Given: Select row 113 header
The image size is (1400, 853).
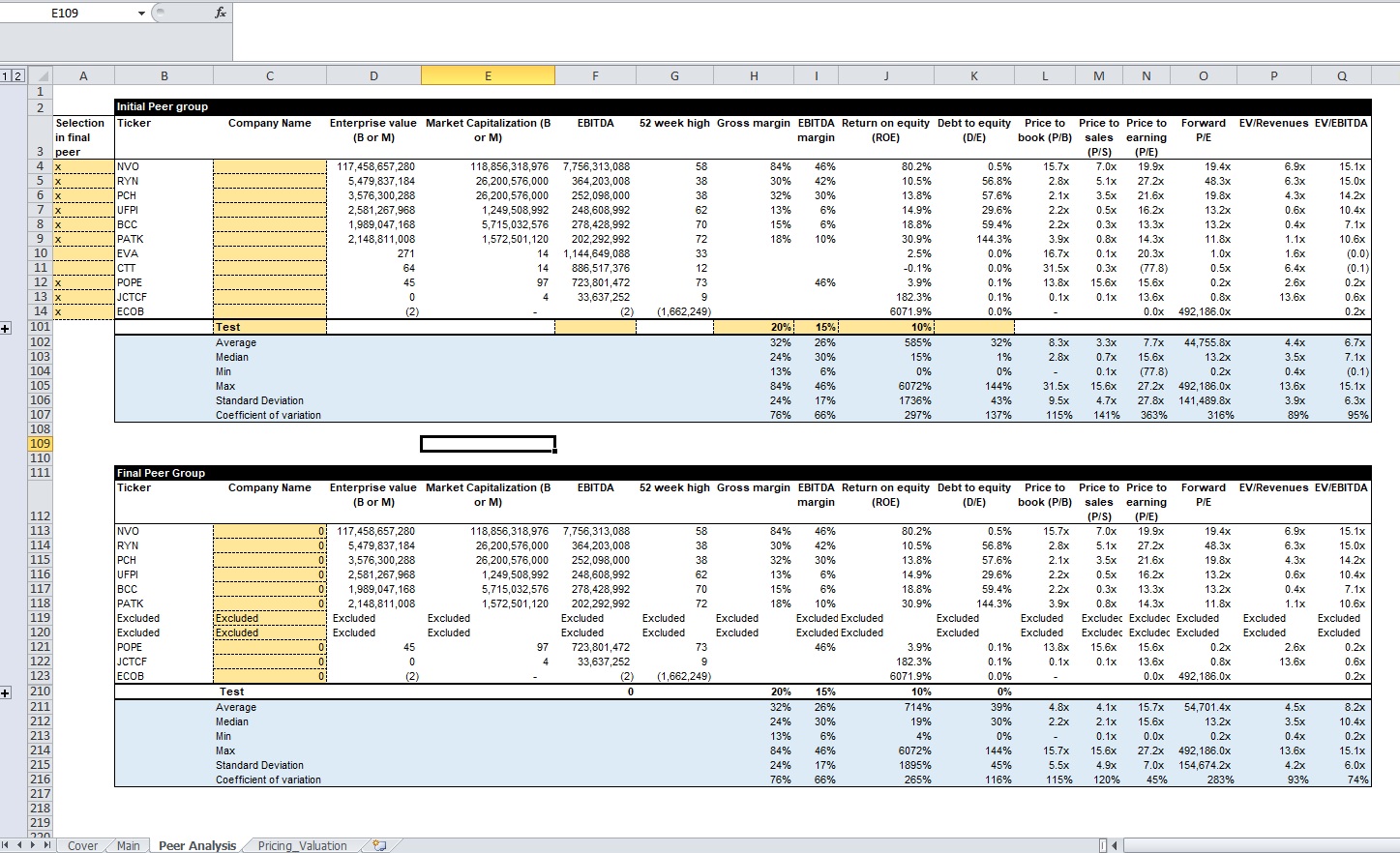Looking at the screenshot, I should 40,531.
